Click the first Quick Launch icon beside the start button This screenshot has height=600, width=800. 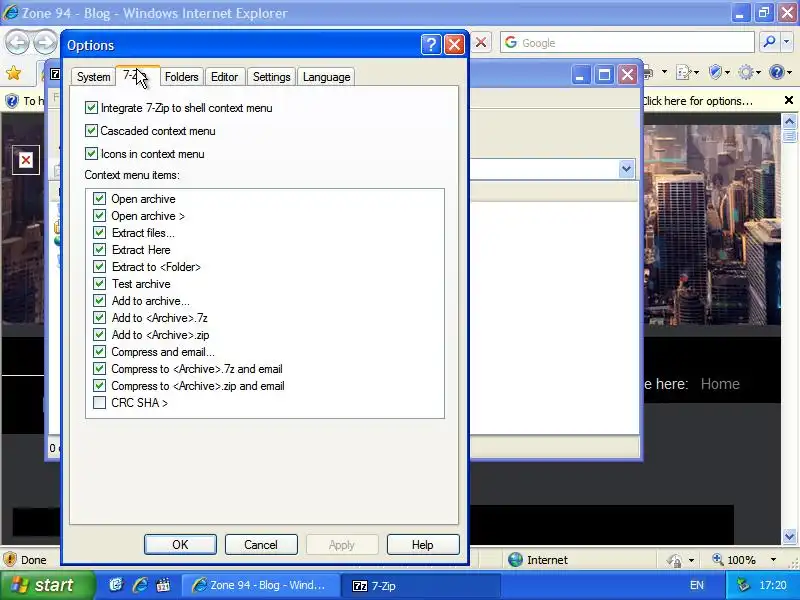(x=116, y=585)
